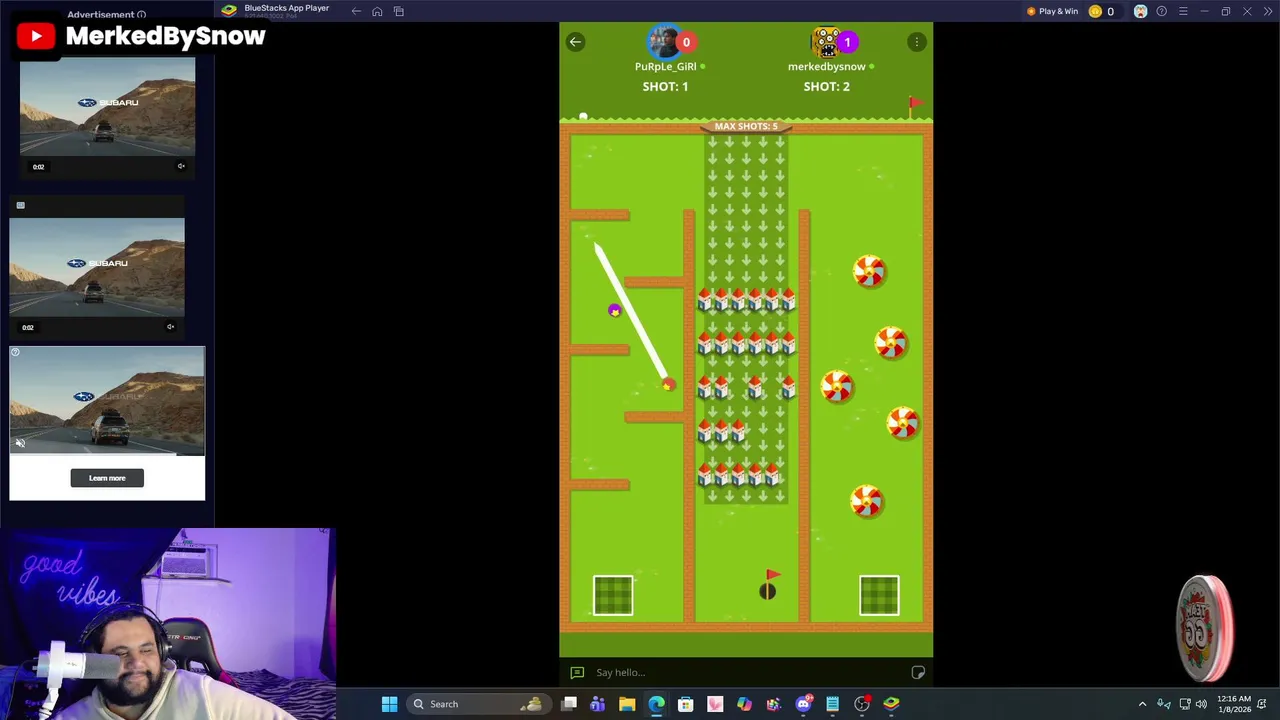Click the Learn more ad button
1280x720 pixels.
(x=107, y=478)
